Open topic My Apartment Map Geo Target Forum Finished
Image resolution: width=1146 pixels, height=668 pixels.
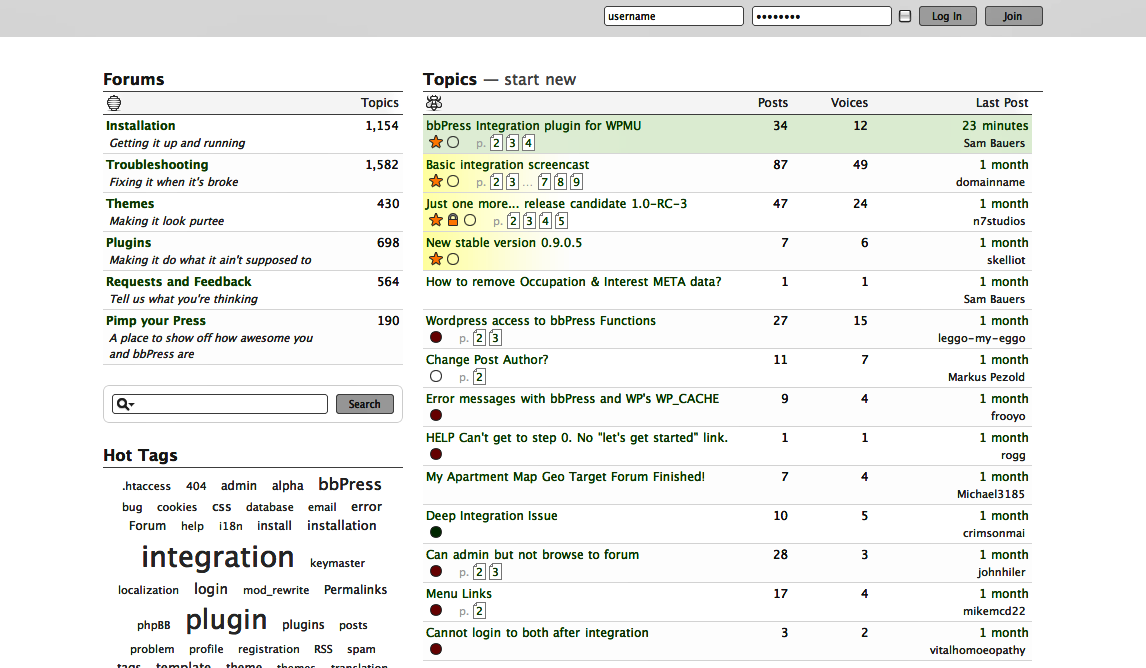point(566,477)
